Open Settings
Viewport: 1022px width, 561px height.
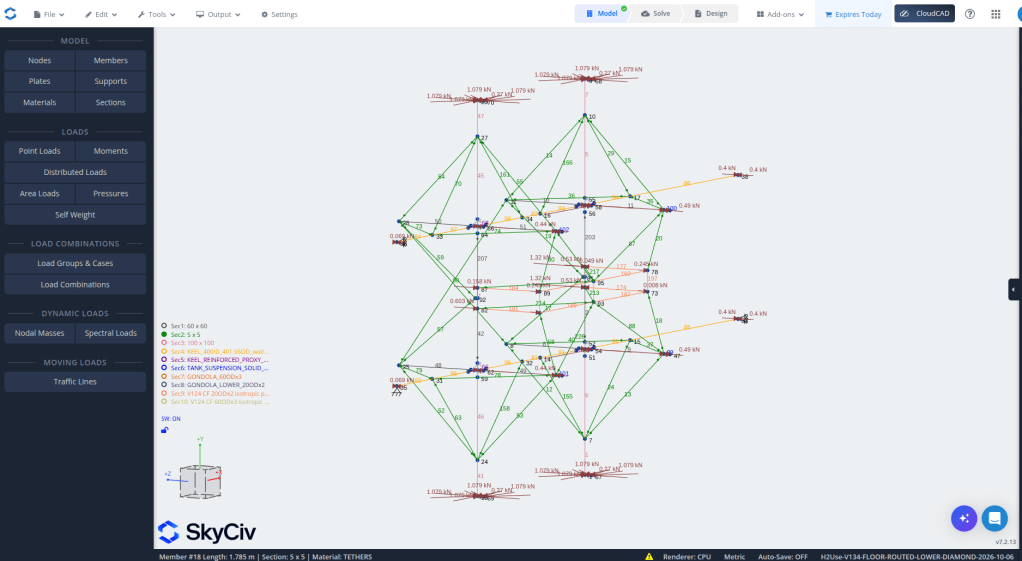click(x=280, y=14)
